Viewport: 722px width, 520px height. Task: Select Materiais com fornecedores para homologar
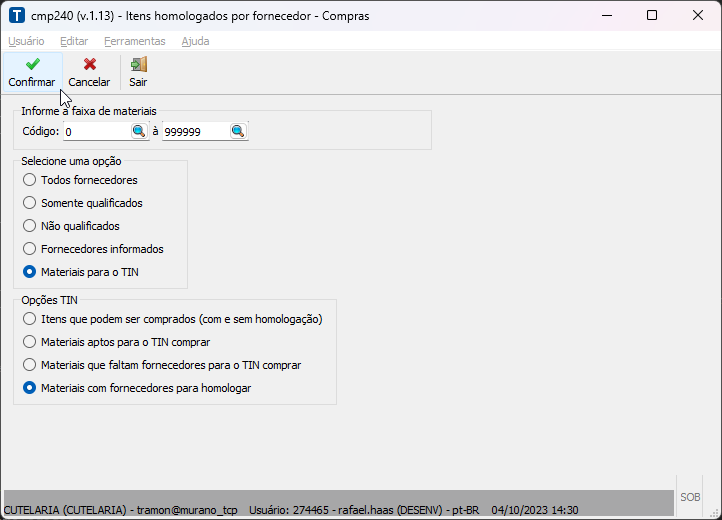[30, 388]
